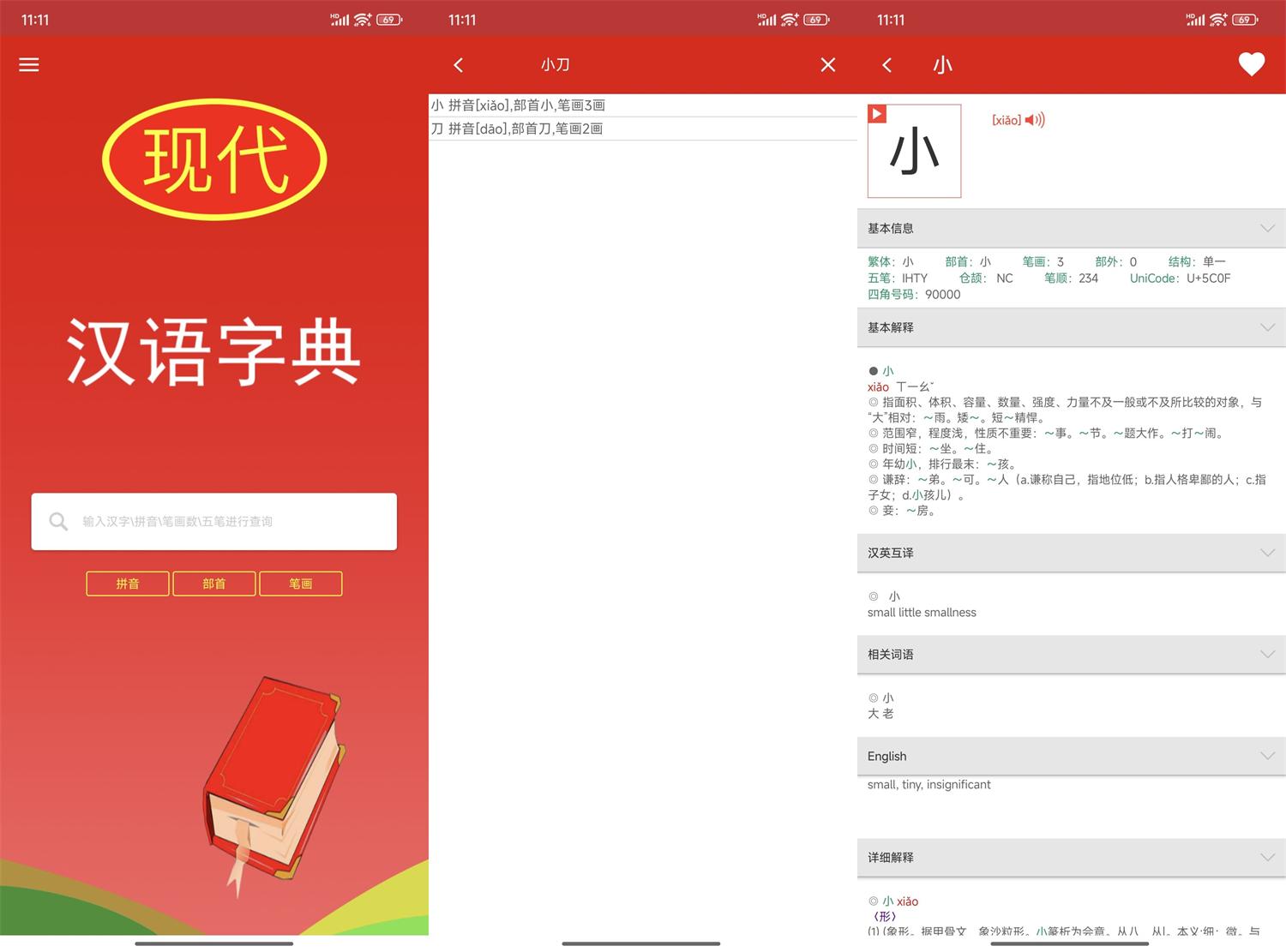
Task: Clear the 小刀 search with the X icon
Action: (x=826, y=64)
